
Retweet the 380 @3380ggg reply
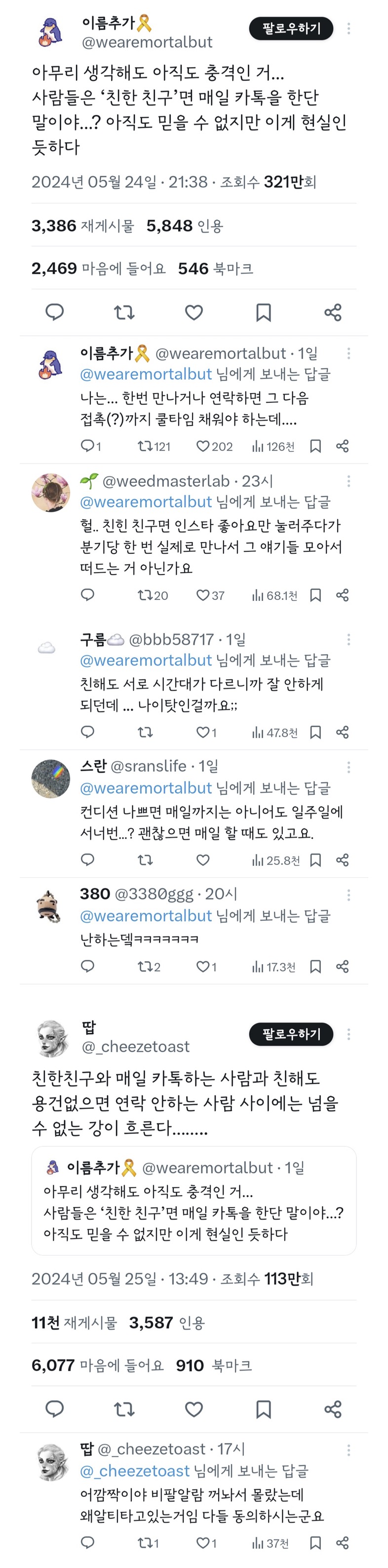pyautogui.click(x=145, y=967)
